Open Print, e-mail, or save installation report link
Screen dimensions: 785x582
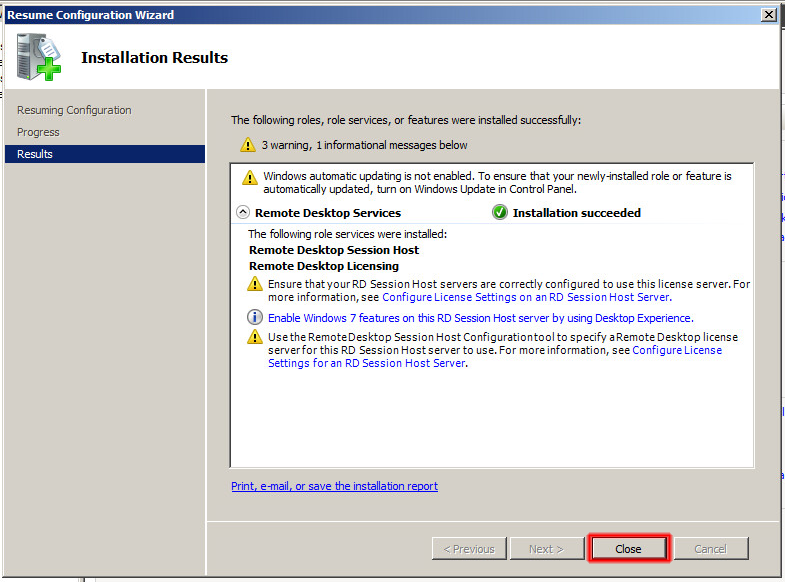(334, 486)
